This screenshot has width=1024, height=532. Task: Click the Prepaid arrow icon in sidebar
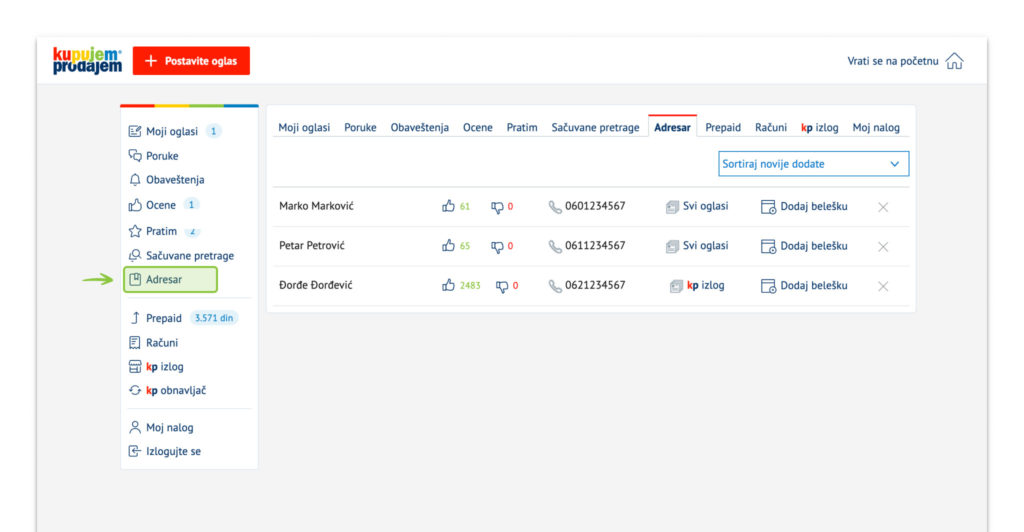tap(135, 318)
